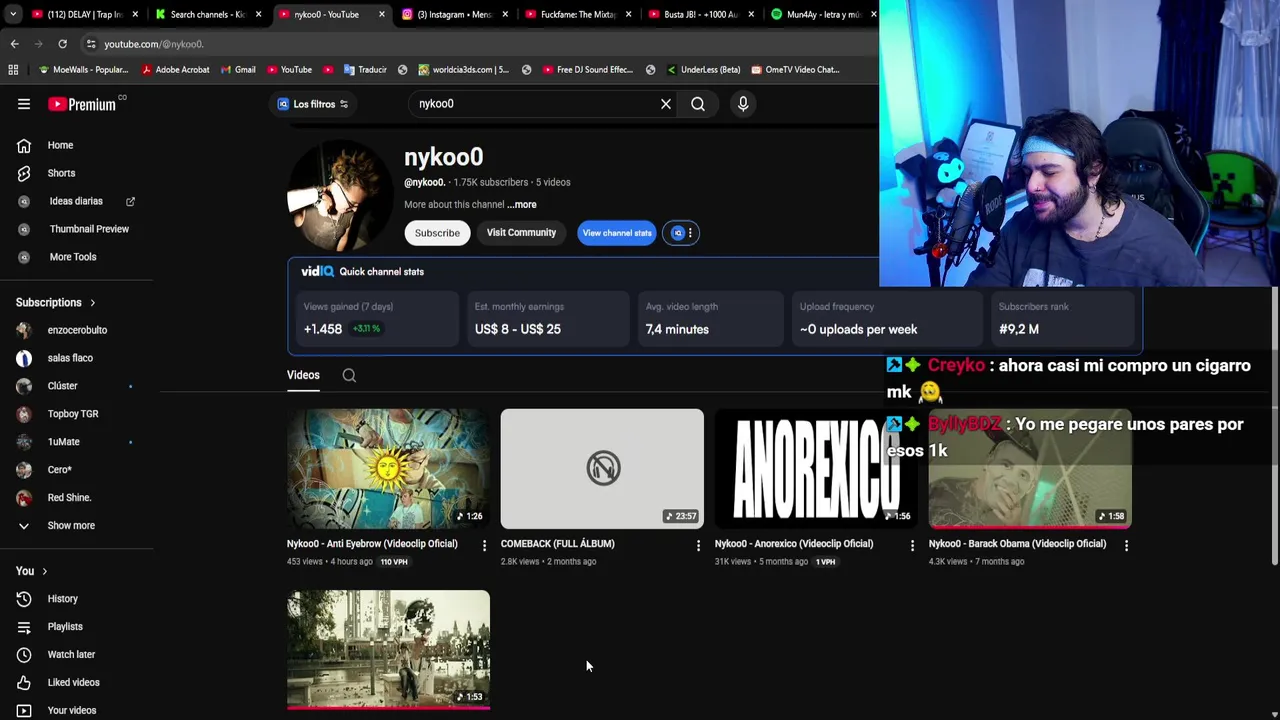Open Topboy TGR subscription channel
This screenshot has width=1280, height=720.
[73, 414]
